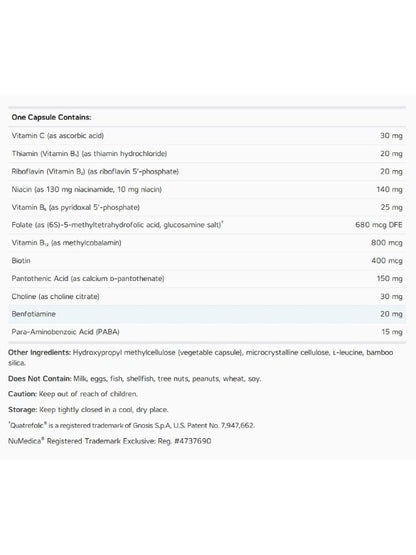Click the Choline citrate row
Image resolution: width=416 pixels, height=555 pixels.
207,296
